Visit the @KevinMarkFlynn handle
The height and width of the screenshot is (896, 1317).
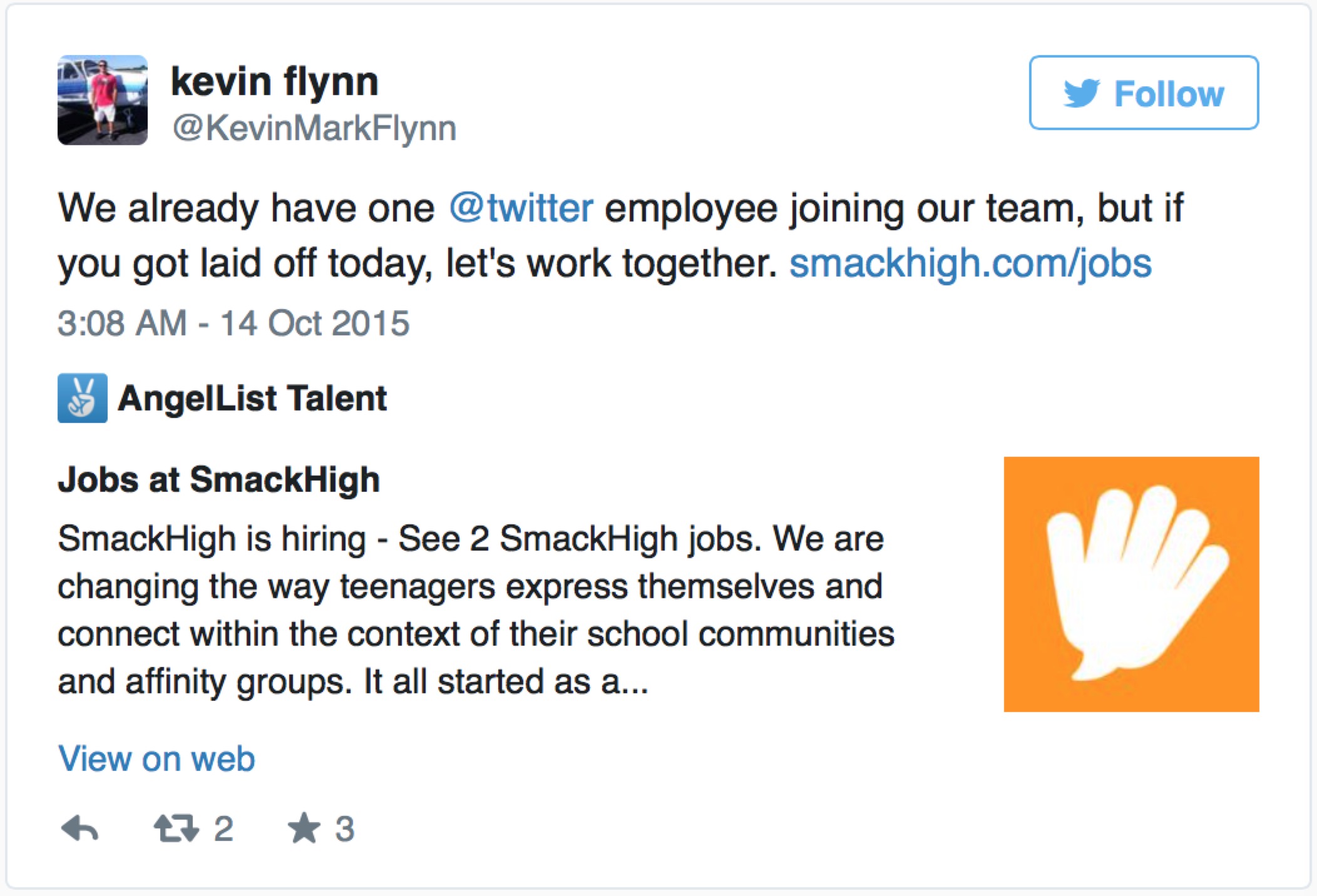tap(314, 128)
